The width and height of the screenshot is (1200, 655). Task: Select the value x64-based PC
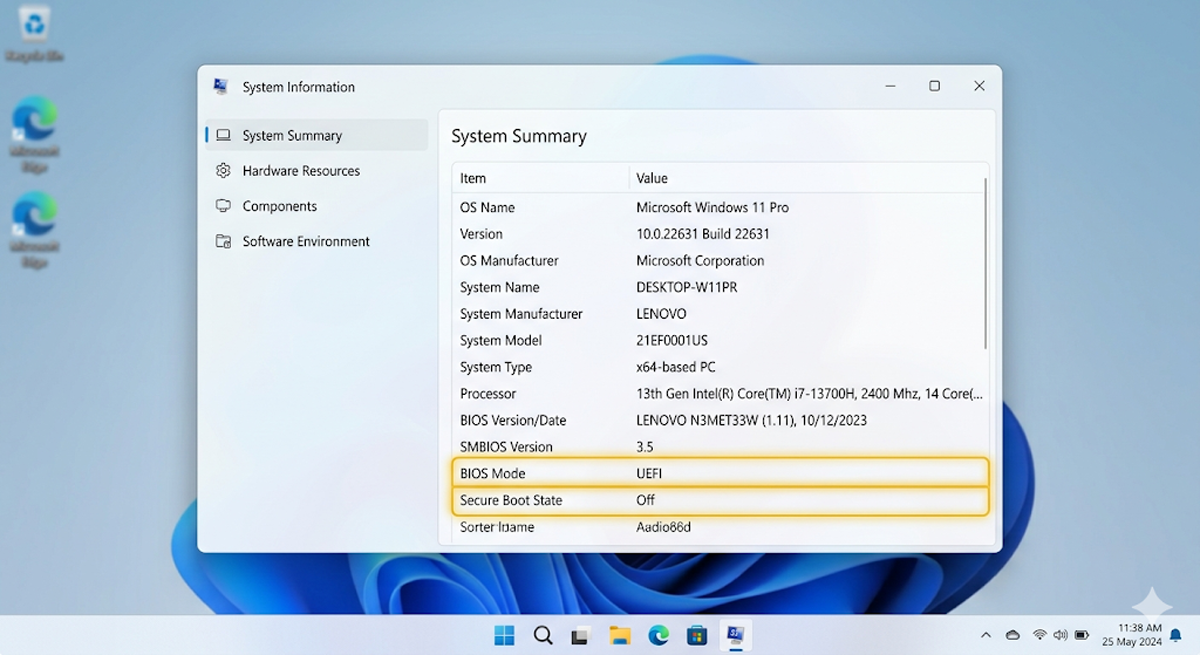pos(676,367)
